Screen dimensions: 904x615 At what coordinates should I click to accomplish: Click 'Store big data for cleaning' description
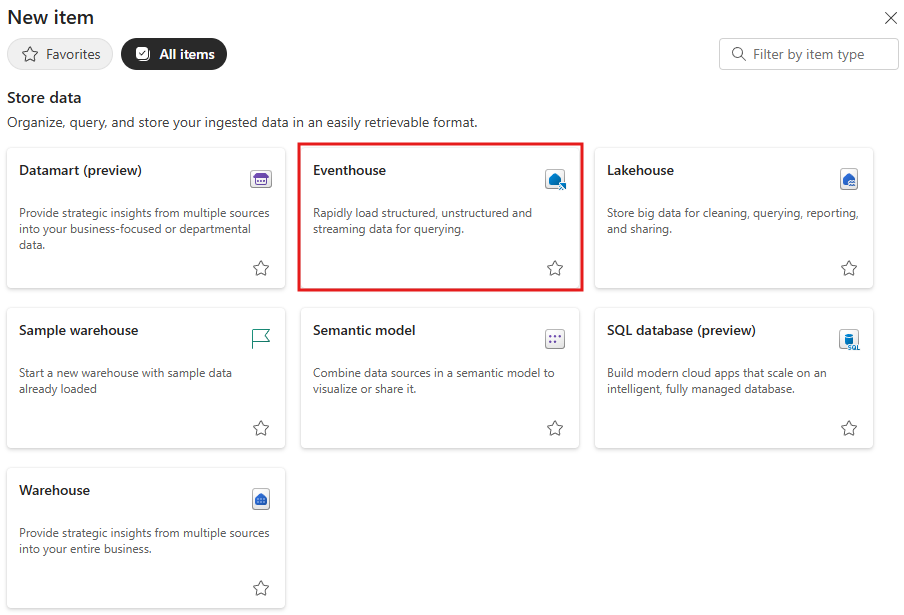click(x=732, y=221)
